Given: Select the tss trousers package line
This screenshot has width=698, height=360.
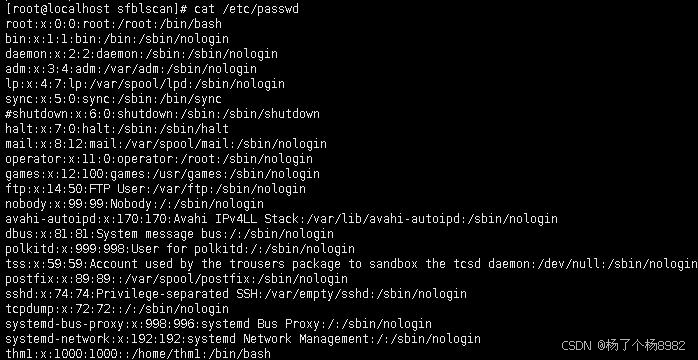Looking at the screenshot, I should tap(351, 264).
